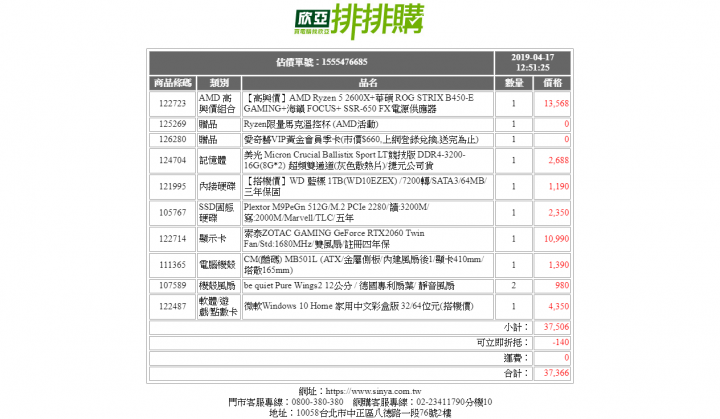Click the price 2,350
The width and height of the screenshot is (720, 419).
pyautogui.click(x=558, y=213)
